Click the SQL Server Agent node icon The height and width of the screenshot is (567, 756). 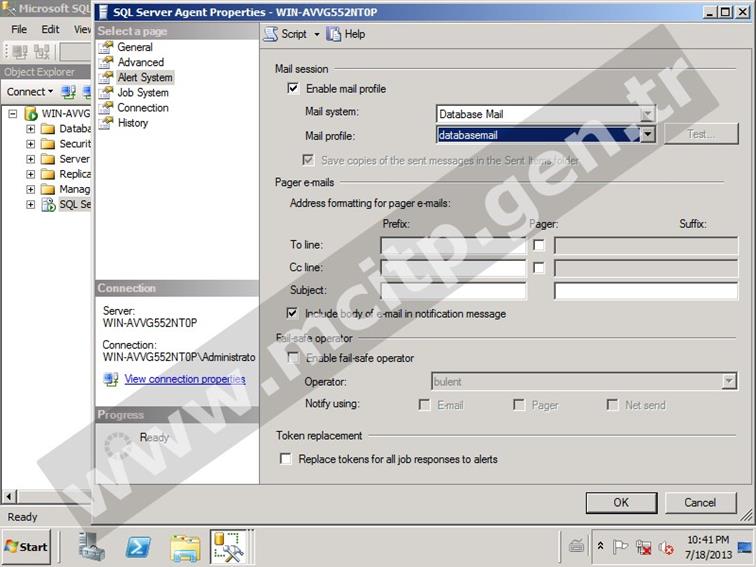point(48,204)
